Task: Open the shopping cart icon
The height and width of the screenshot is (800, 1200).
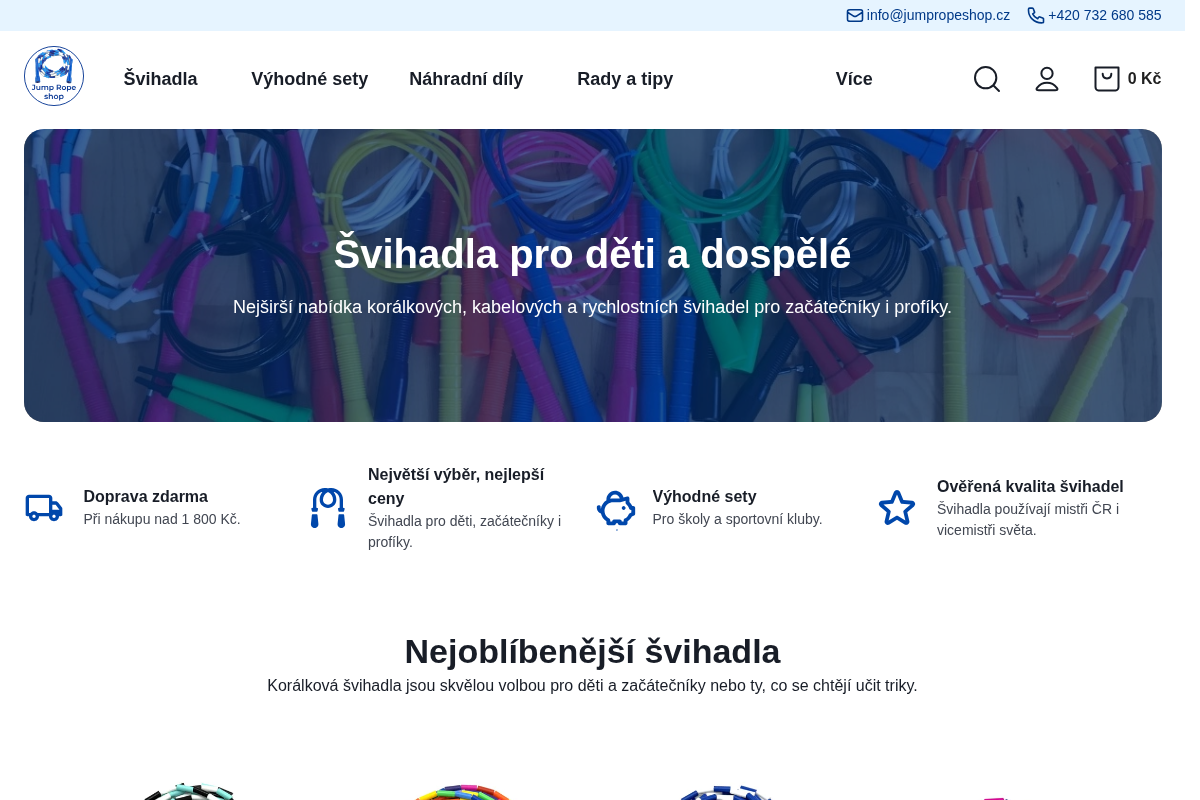Action: coord(1107,79)
